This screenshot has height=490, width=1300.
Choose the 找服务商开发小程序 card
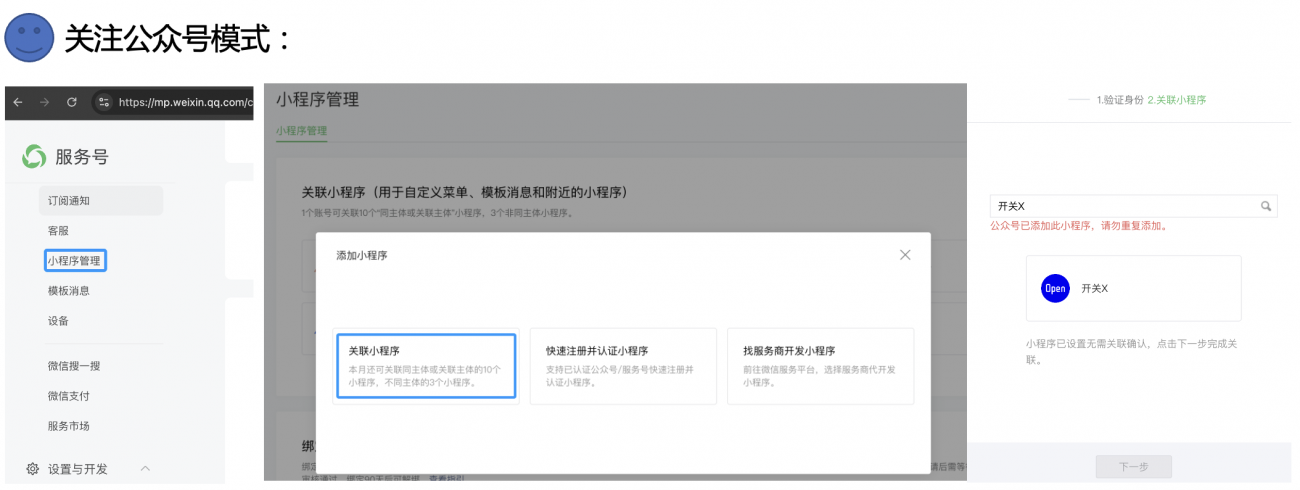point(820,366)
